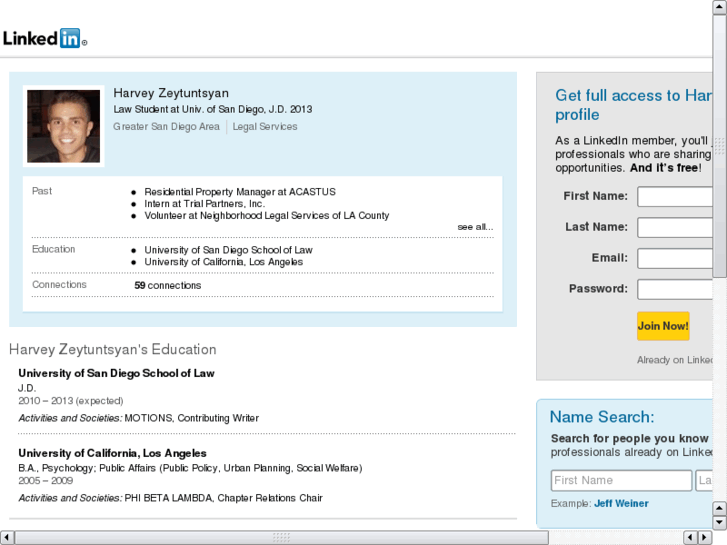
Task: Click the Password input field
Action: [x=675, y=289]
